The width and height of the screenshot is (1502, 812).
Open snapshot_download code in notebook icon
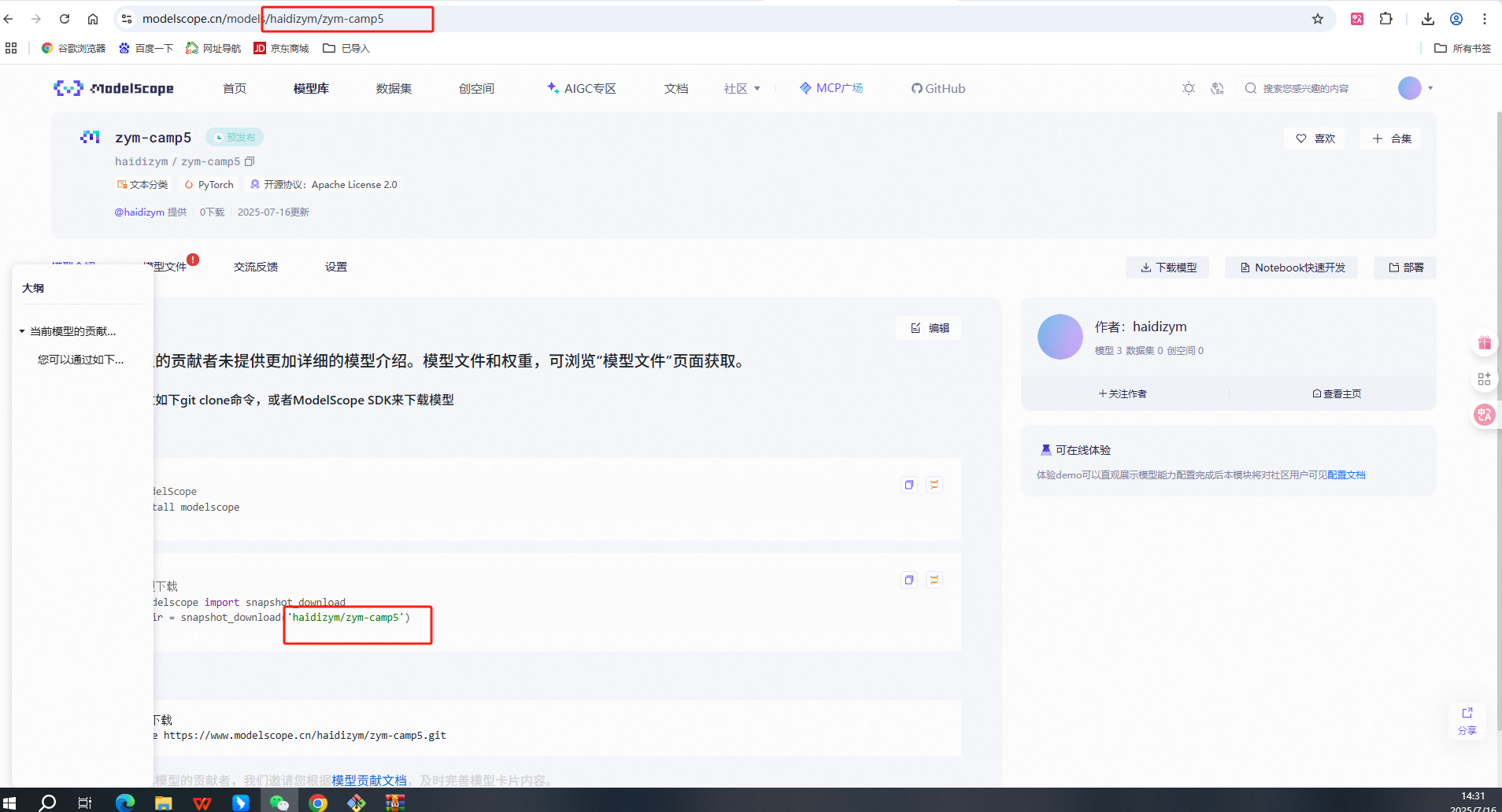tap(934, 580)
